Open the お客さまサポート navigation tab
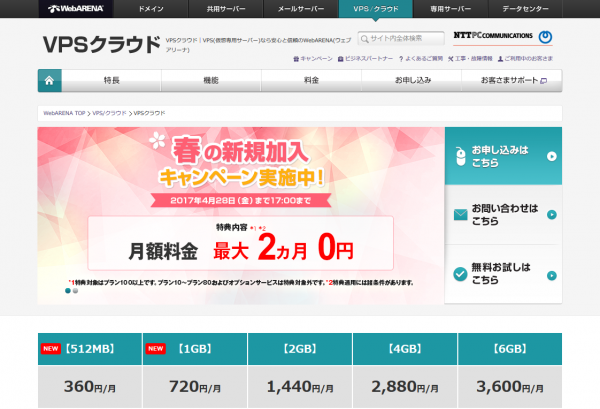600x409 pixels. [x=512, y=80]
